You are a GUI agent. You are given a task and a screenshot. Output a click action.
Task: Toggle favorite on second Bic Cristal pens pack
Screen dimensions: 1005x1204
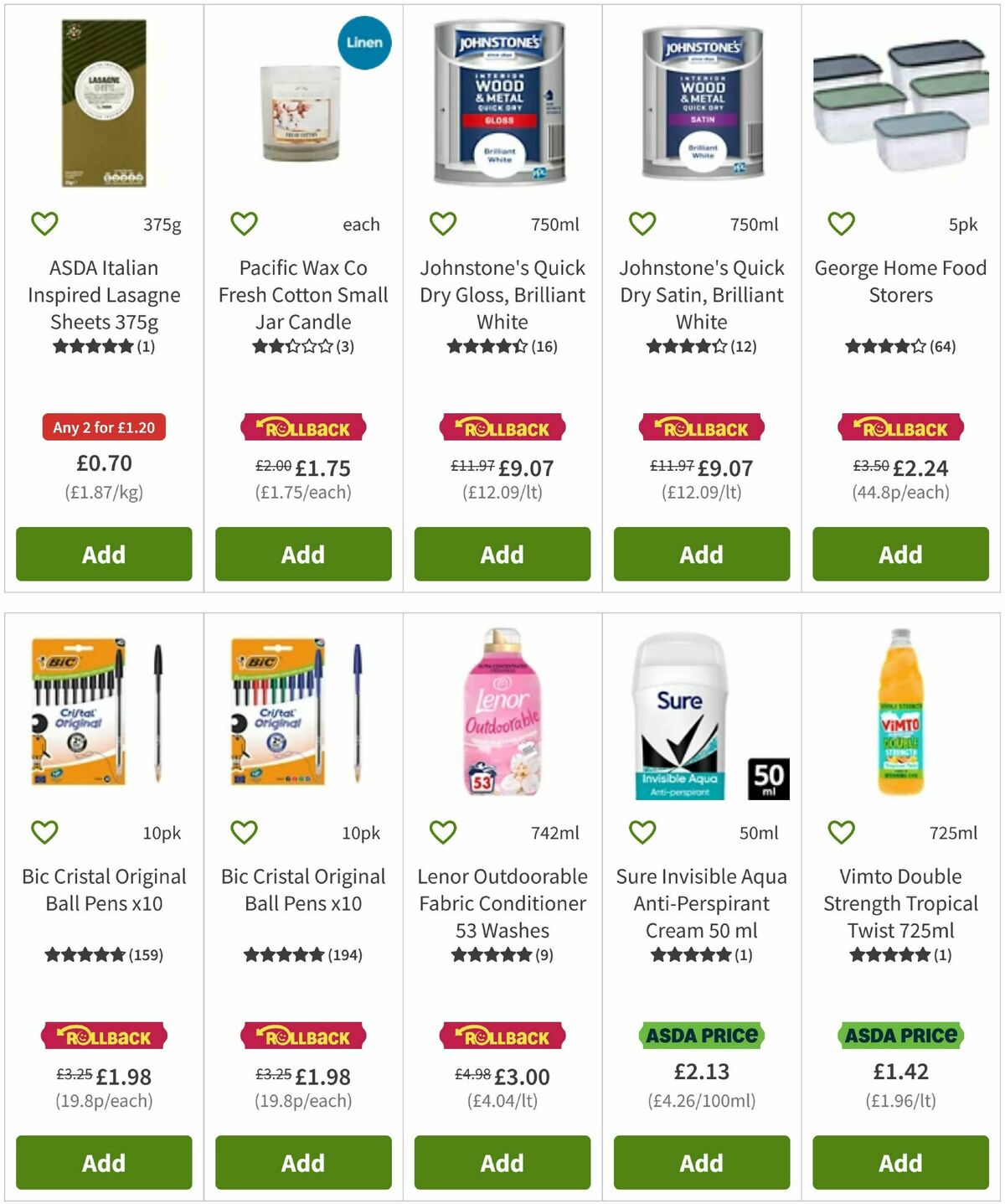(244, 832)
